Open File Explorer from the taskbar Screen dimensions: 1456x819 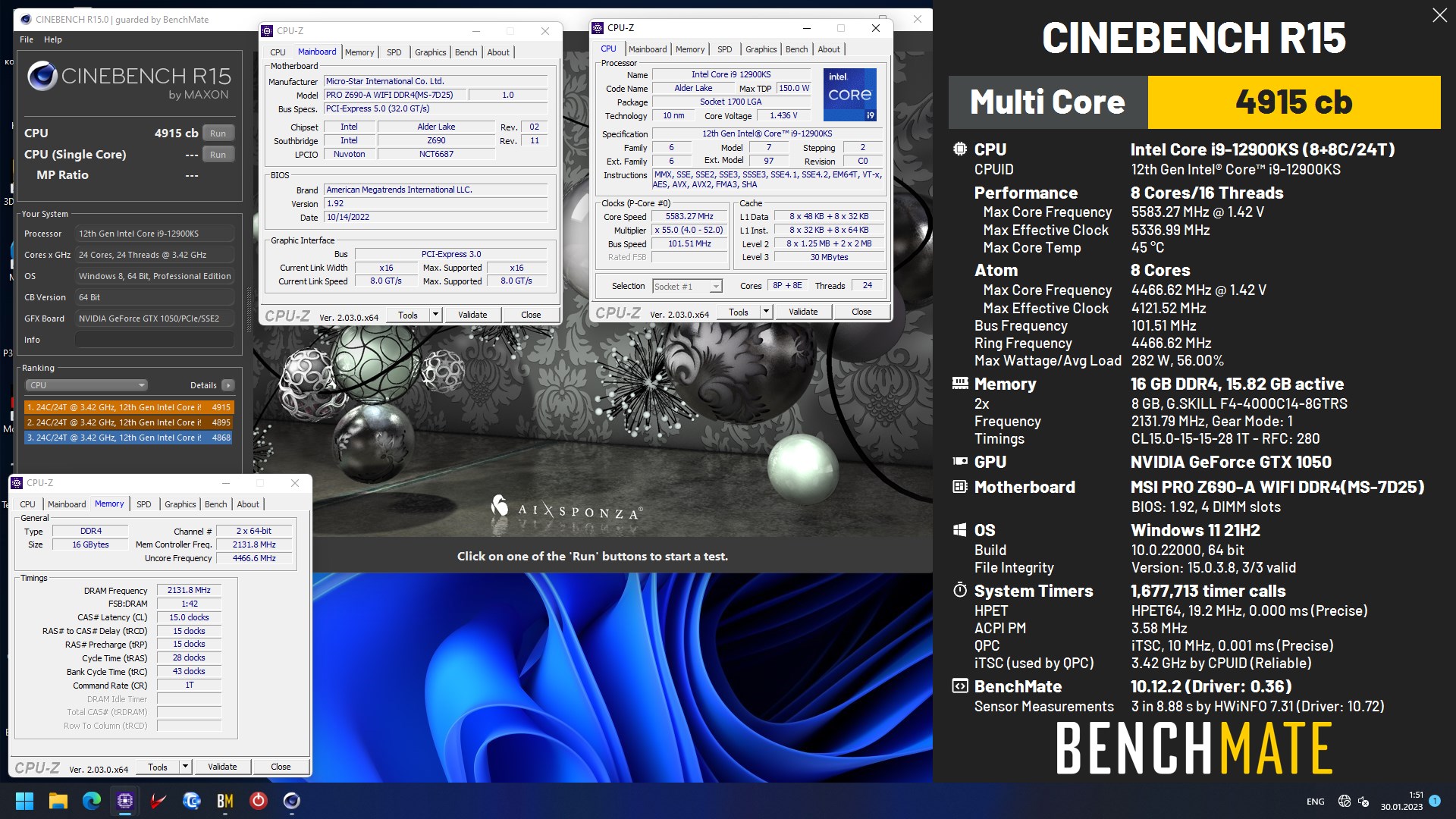[58, 801]
